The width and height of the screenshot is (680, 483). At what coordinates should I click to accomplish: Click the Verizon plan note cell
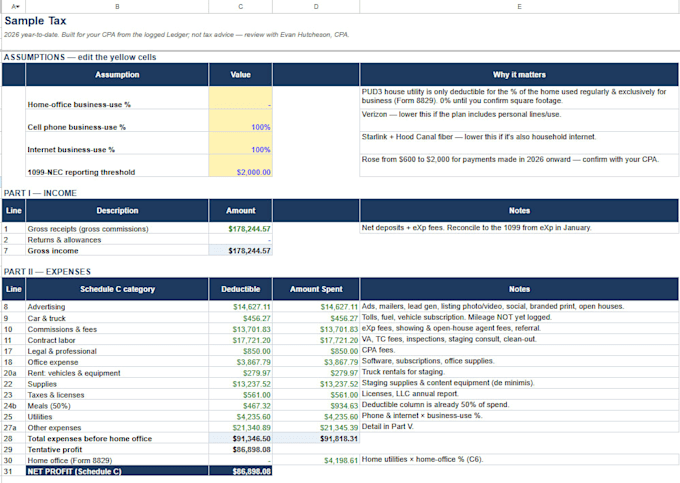519,121
